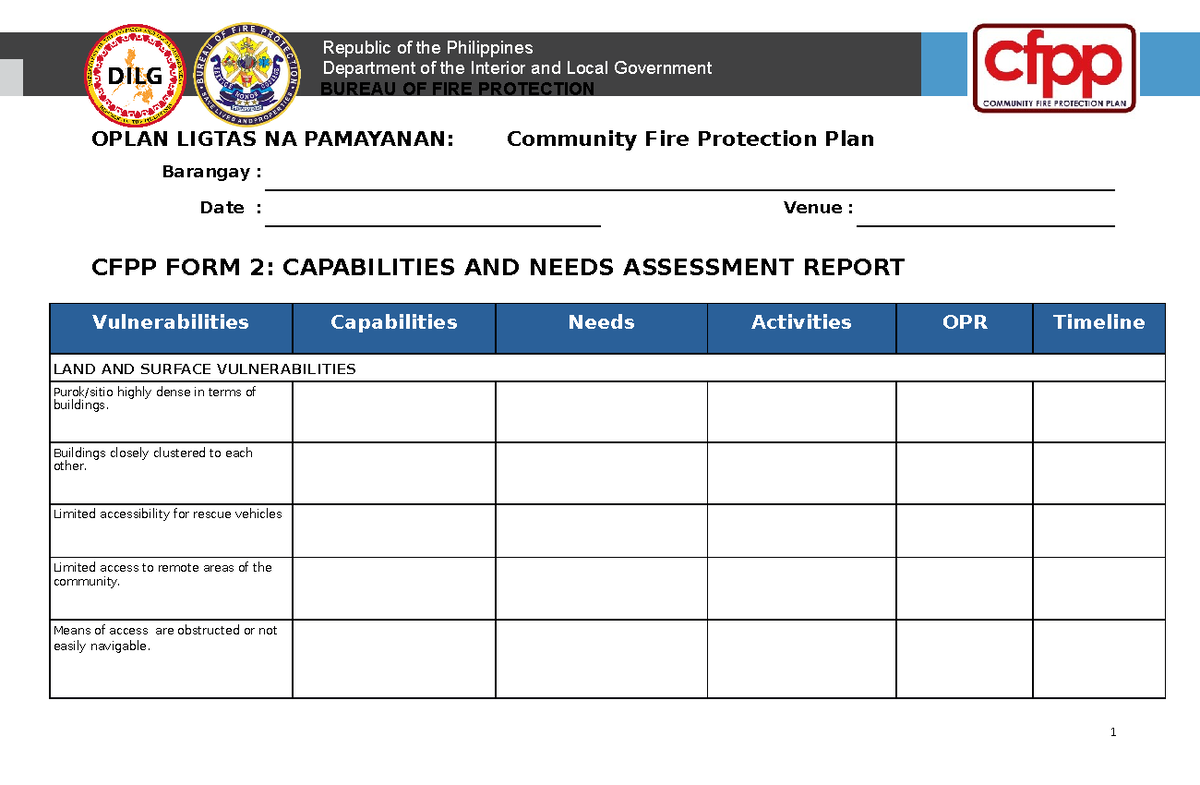The height and width of the screenshot is (785, 1200).
Task: Select the Vulnerabilities column header
Action: pyautogui.click(x=170, y=322)
